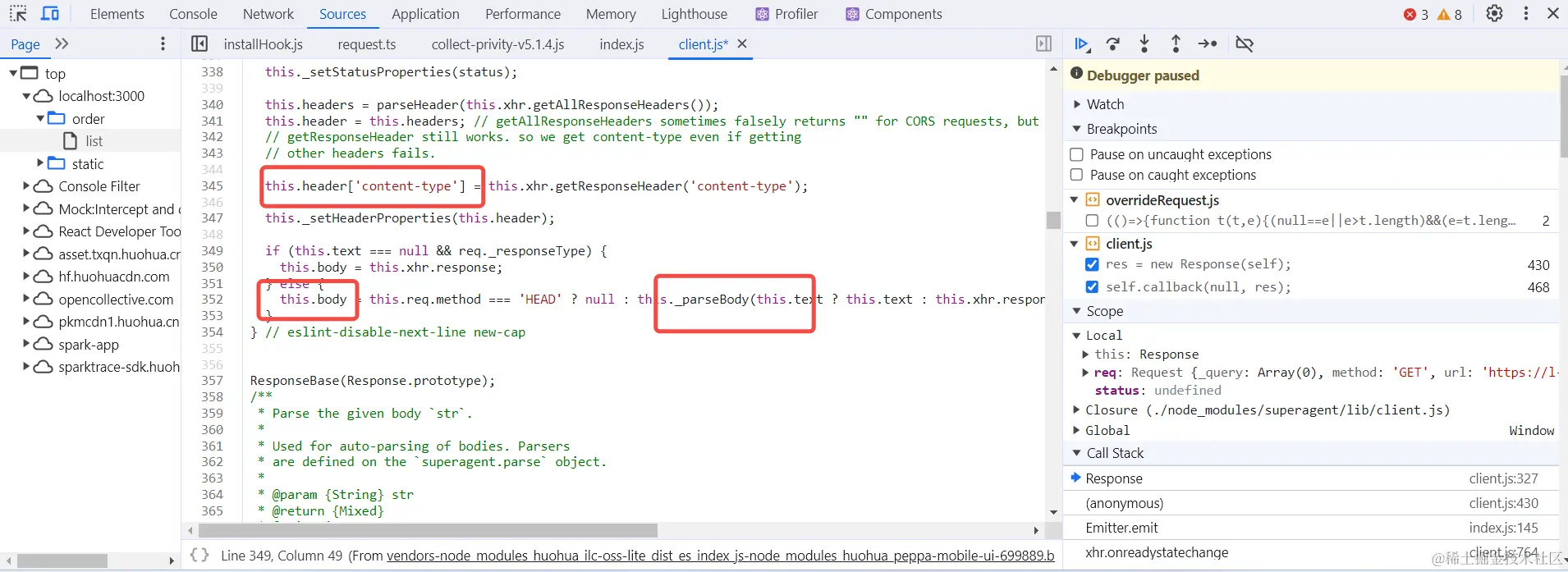
Task: Open the Performance tab
Action: pos(523,14)
